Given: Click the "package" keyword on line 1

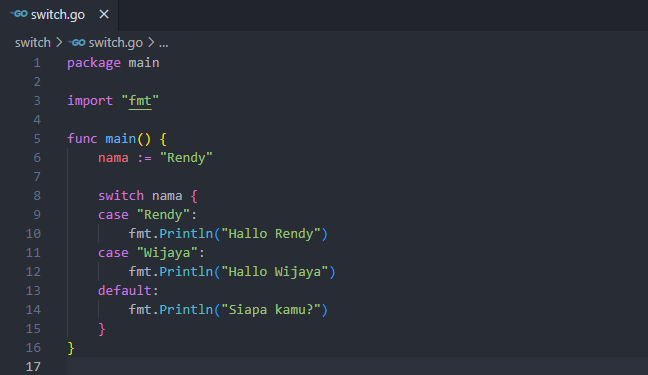Looking at the screenshot, I should pyautogui.click(x=94, y=63).
